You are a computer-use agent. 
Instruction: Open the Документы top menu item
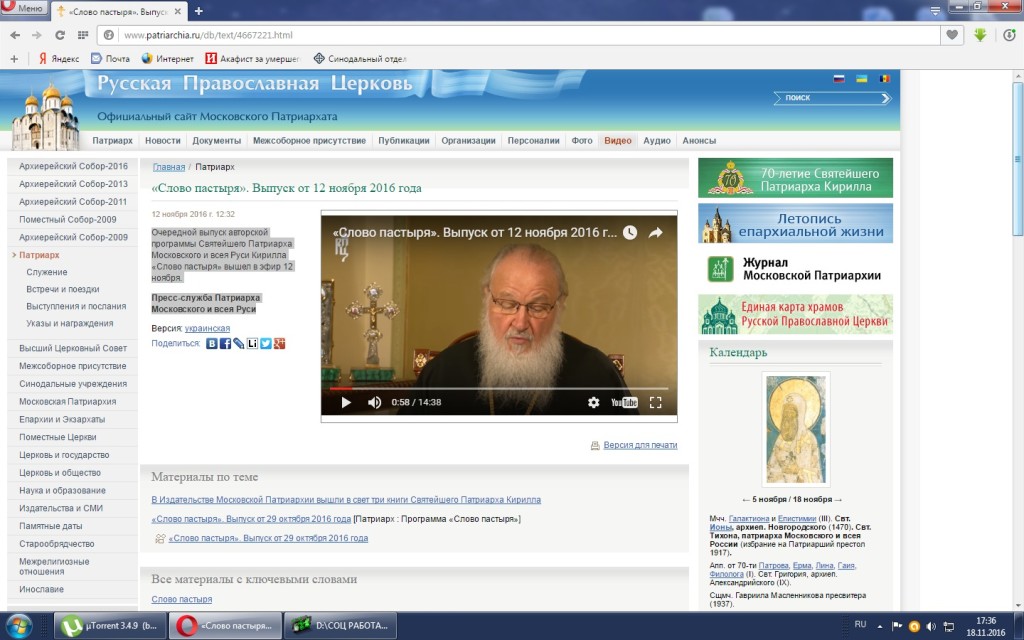tap(217, 140)
